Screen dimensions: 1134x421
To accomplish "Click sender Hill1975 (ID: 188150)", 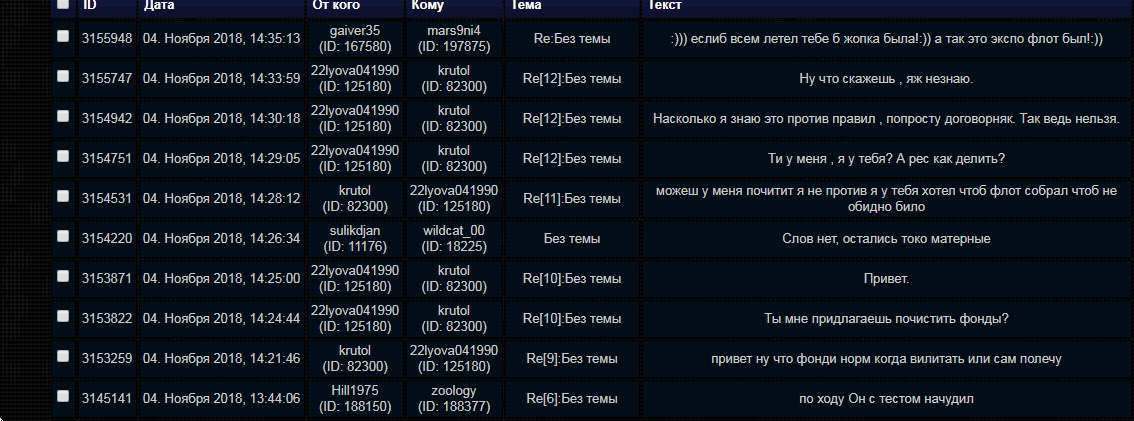I will [354, 399].
